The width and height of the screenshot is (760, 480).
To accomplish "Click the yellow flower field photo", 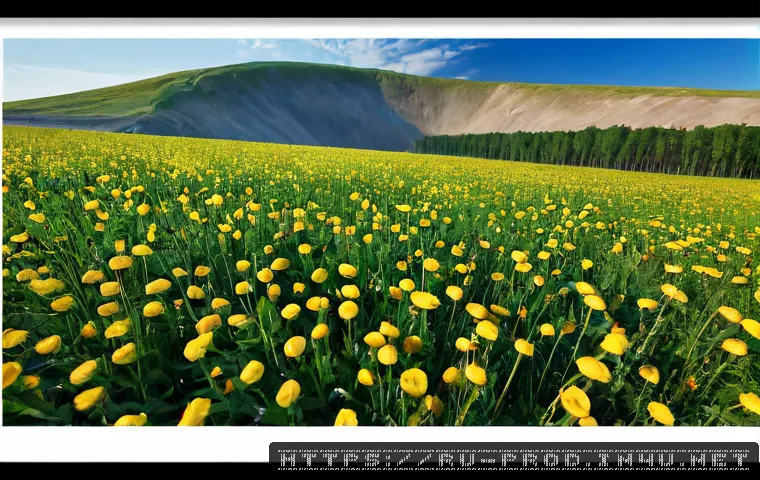I will pyautogui.click(x=381, y=232).
